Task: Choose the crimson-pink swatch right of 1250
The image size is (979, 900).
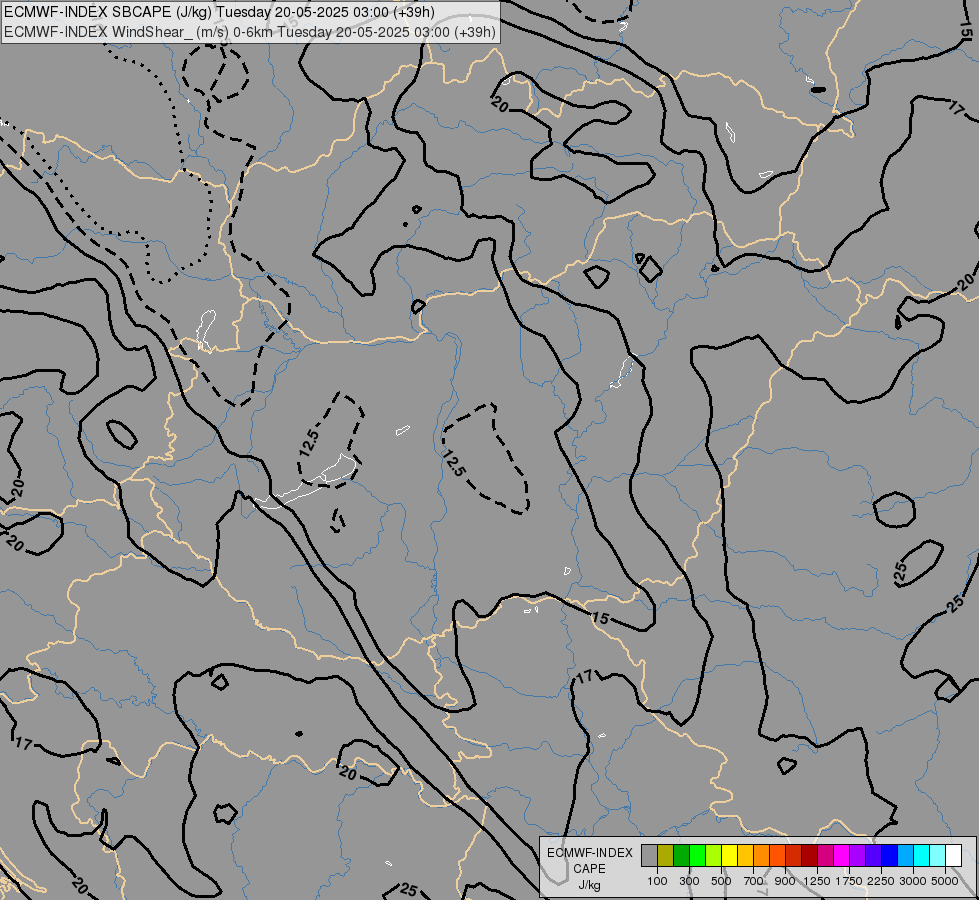Action: click(x=825, y=855)
